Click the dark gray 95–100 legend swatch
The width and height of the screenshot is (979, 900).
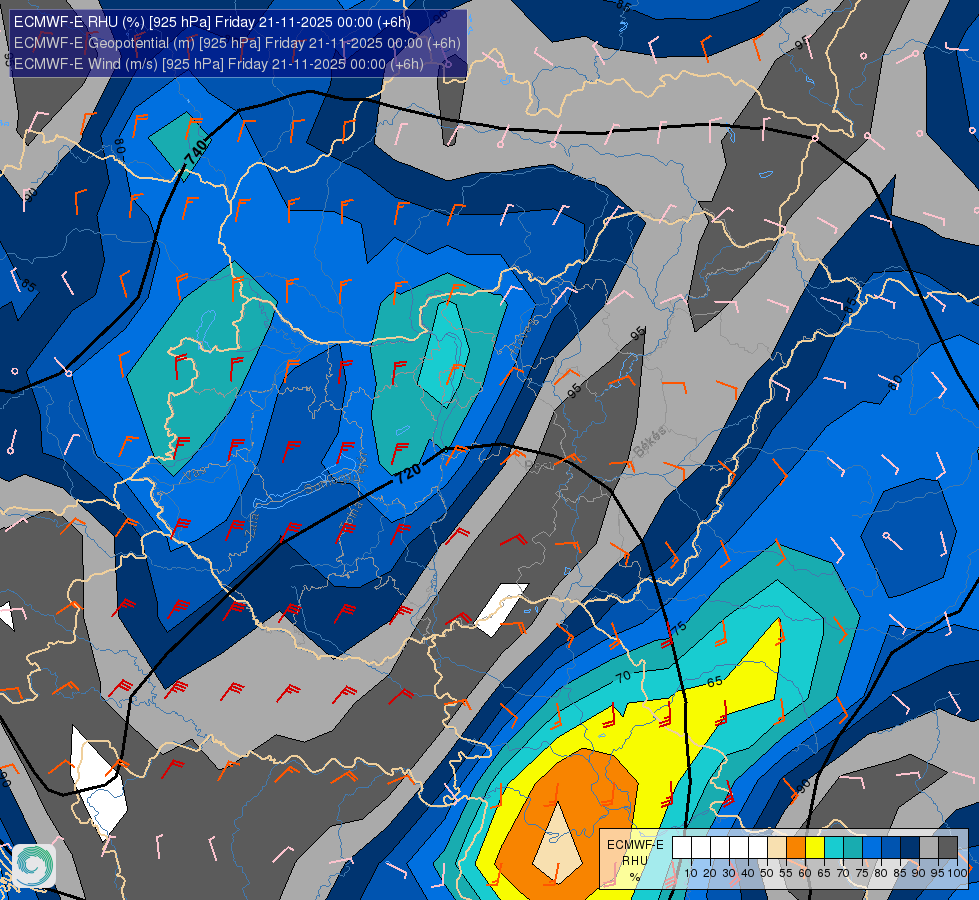[x=948, y=848]
